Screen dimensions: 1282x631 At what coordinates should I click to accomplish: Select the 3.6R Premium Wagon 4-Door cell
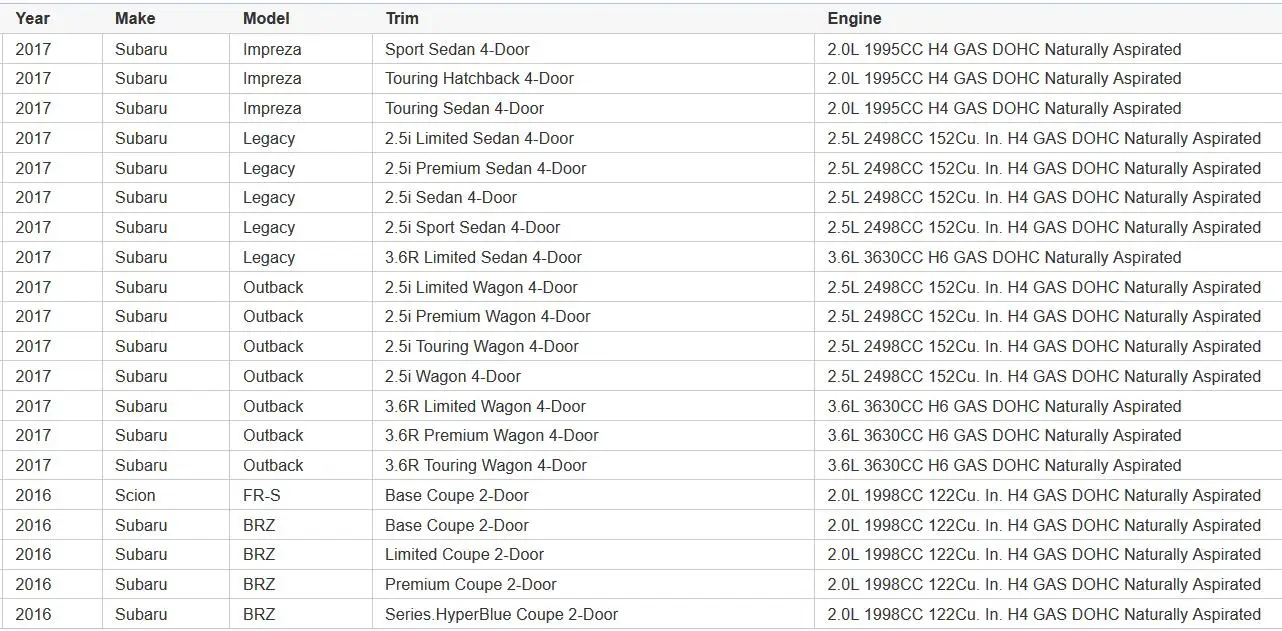593,436
